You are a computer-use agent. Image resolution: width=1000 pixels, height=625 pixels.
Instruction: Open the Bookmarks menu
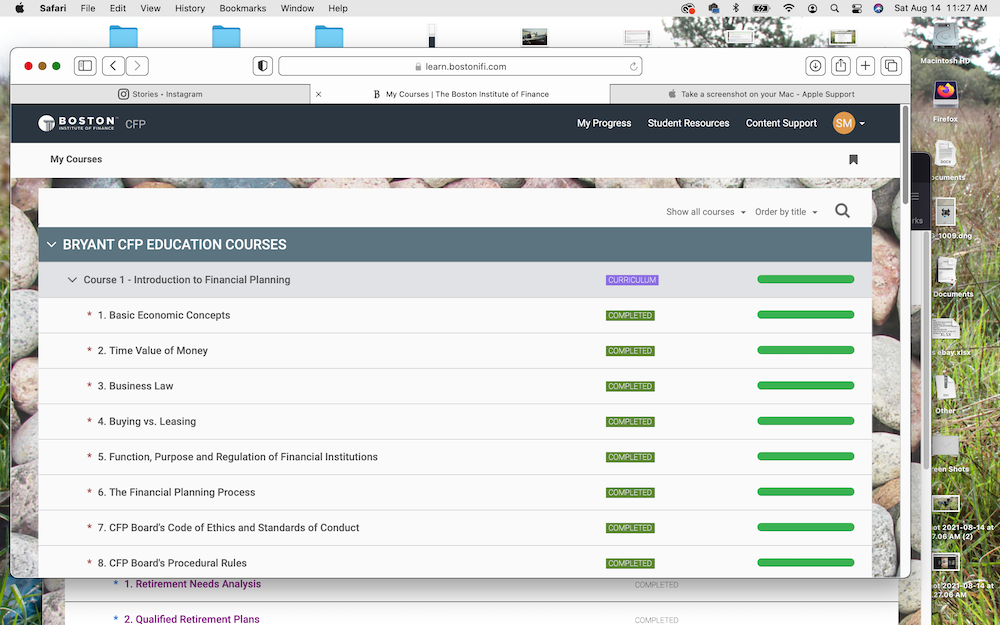pyautogui.click(x=242, y=8)
